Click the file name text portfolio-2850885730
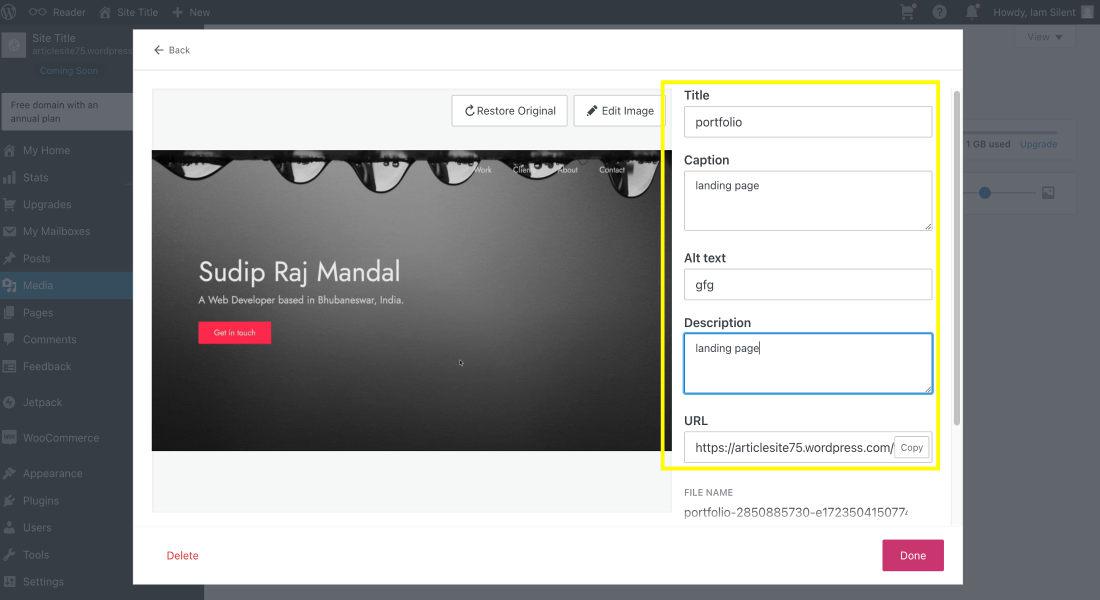1100x600 pixels. pyautogui.click(x=796, y=512)
